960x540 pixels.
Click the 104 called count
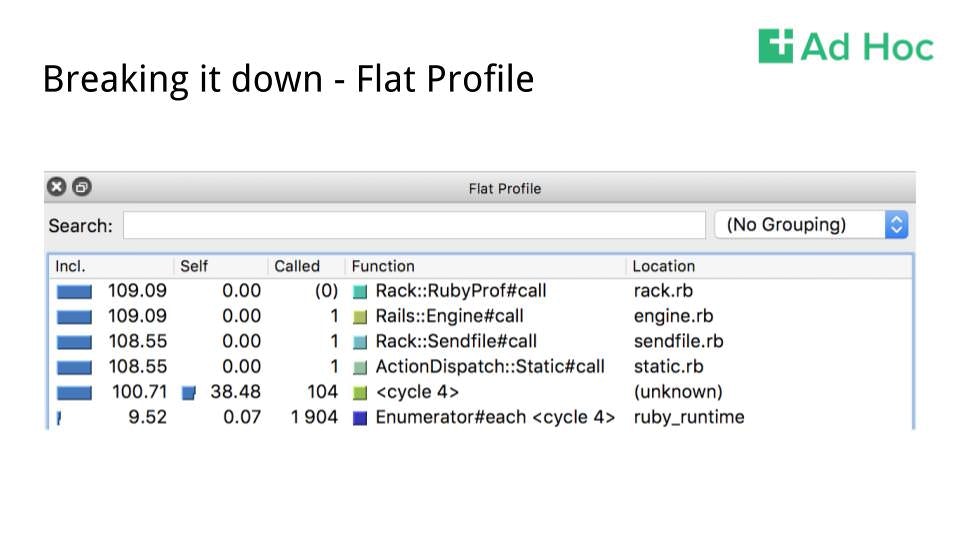tap(323, 392)
